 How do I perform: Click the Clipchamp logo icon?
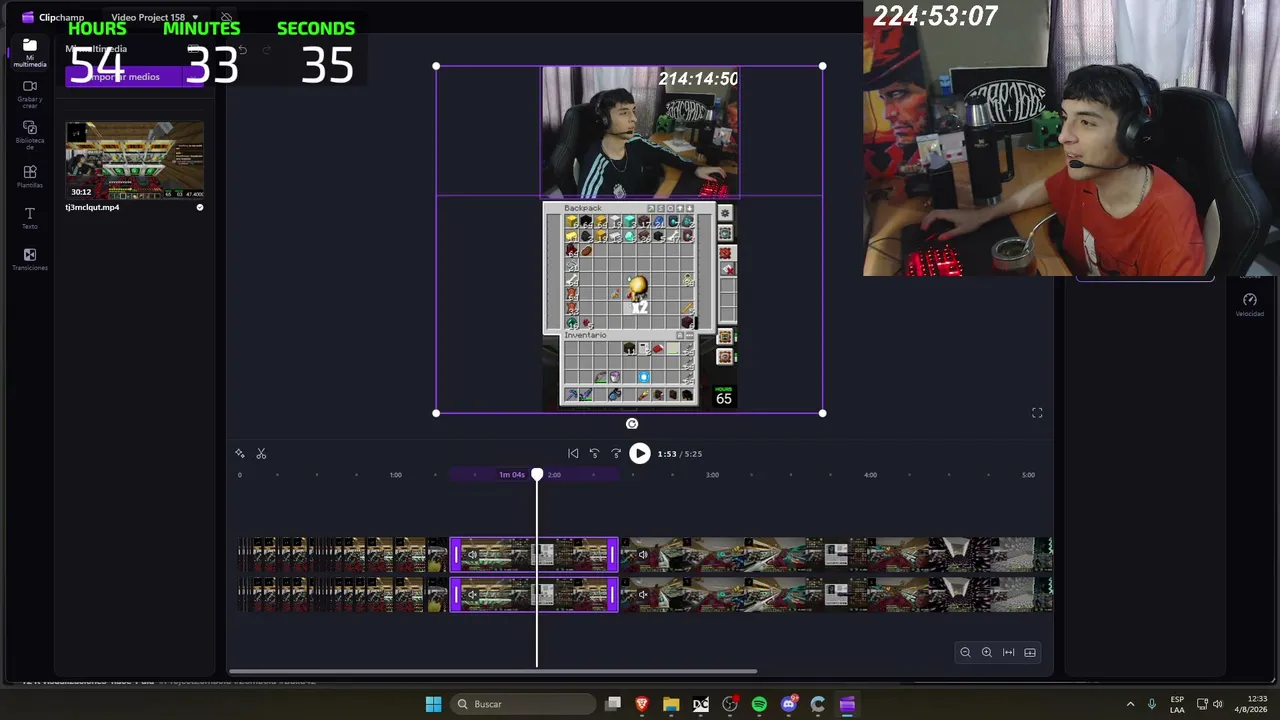click(27, 17)
